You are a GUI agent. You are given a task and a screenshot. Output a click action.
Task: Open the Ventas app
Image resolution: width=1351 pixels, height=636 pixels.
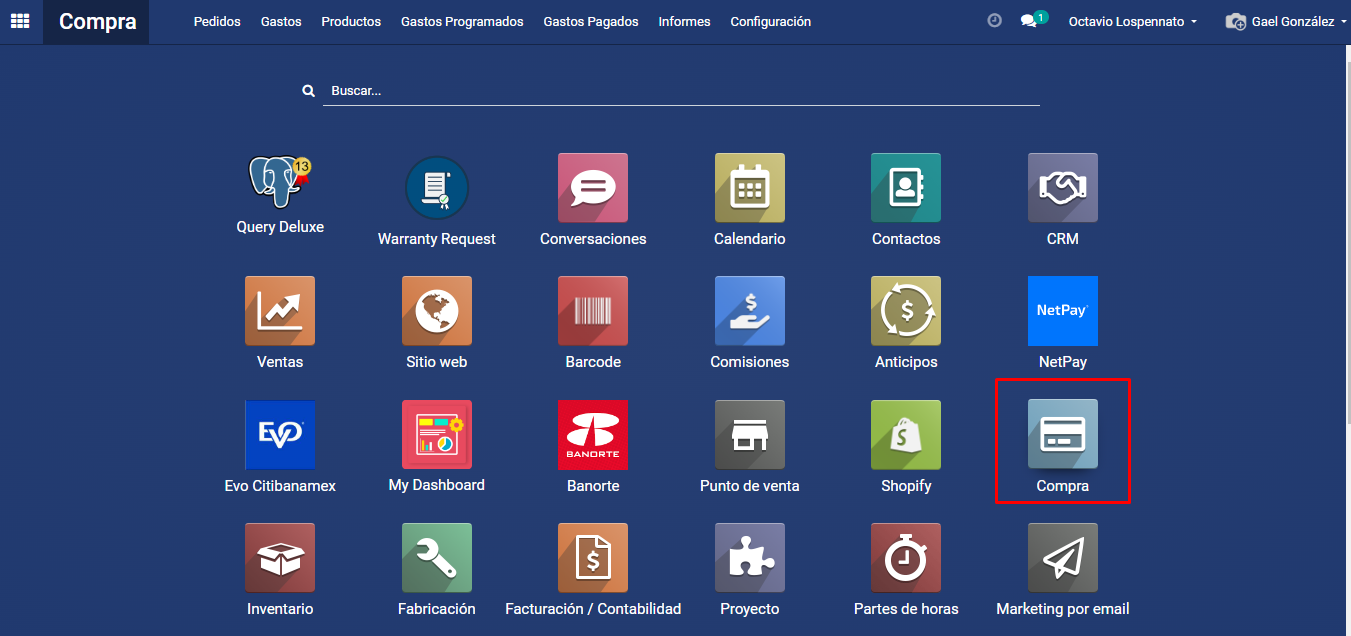tap(280, 311)
